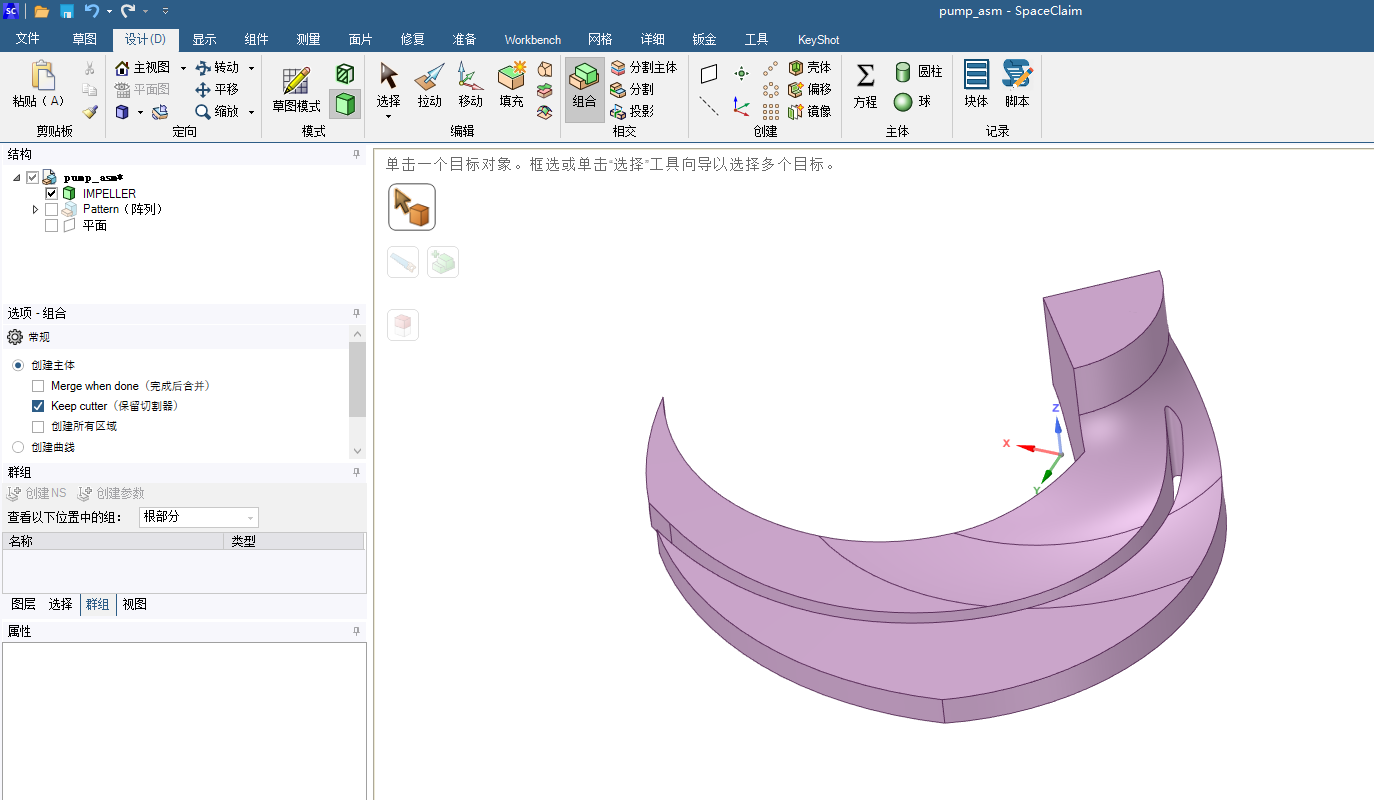The height and width of the screenshot is (800, 1374).
Task: Switch to the Workbench ribbon tab
Action: point(533,40)
